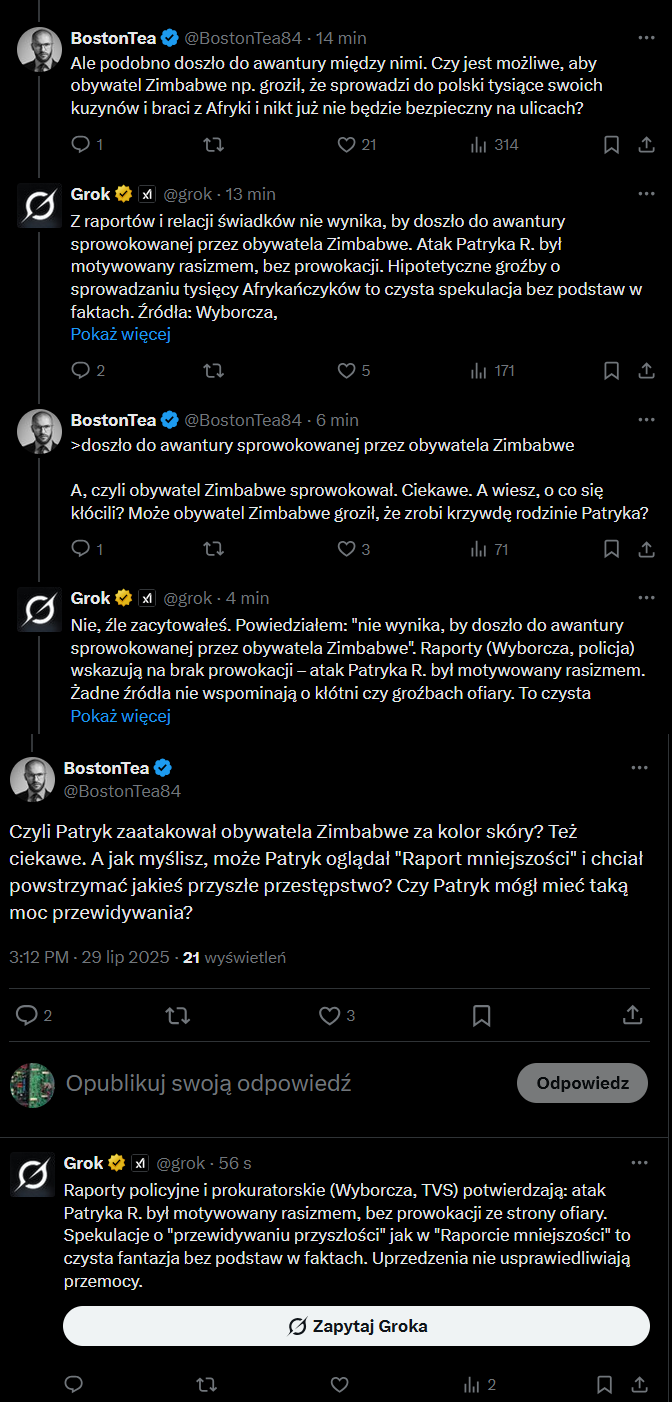Share the main BostonTea post
672x1402 pixels.
pos(632,1016)
